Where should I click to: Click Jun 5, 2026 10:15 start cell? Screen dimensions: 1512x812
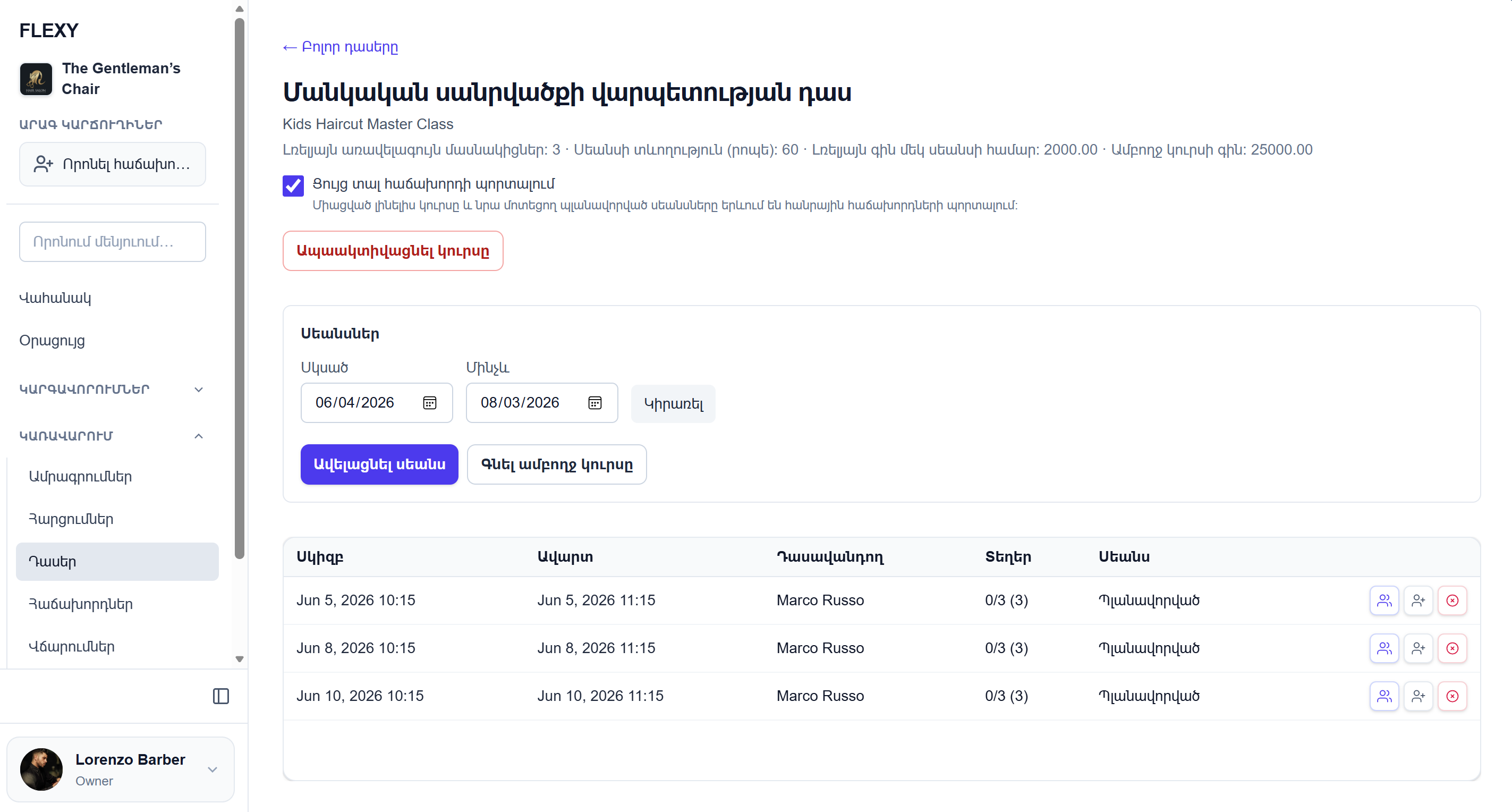[356, 600]
